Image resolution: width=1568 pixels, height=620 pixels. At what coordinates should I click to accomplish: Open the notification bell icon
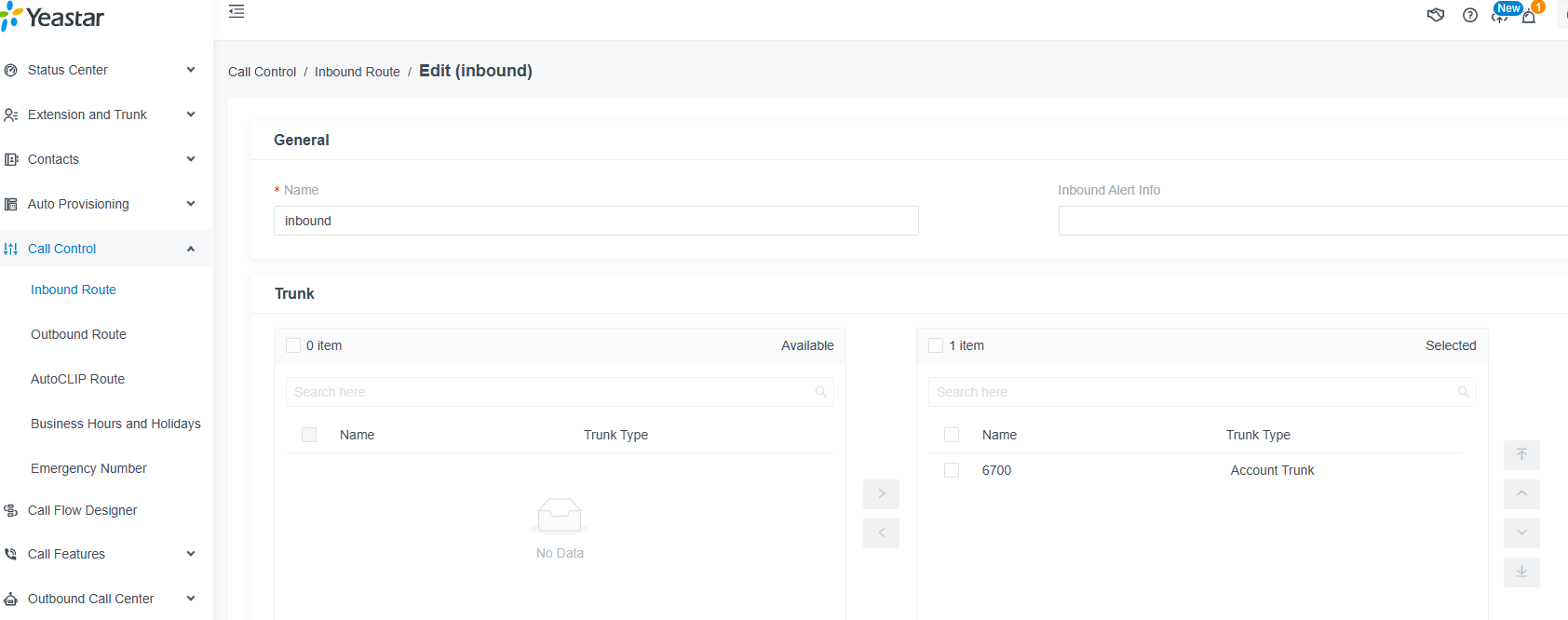click(x=1529, y=16)
